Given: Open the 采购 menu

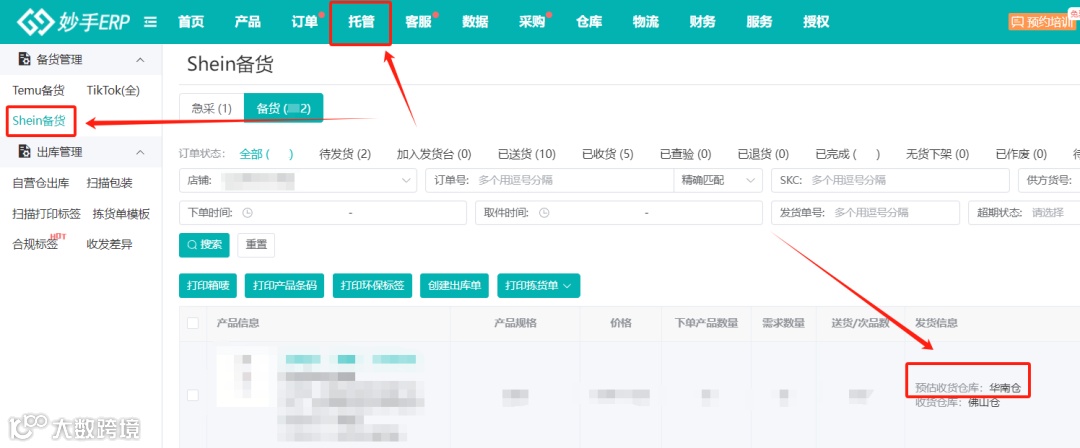Looking at the screenshot, I should click(x=532, y=22).
